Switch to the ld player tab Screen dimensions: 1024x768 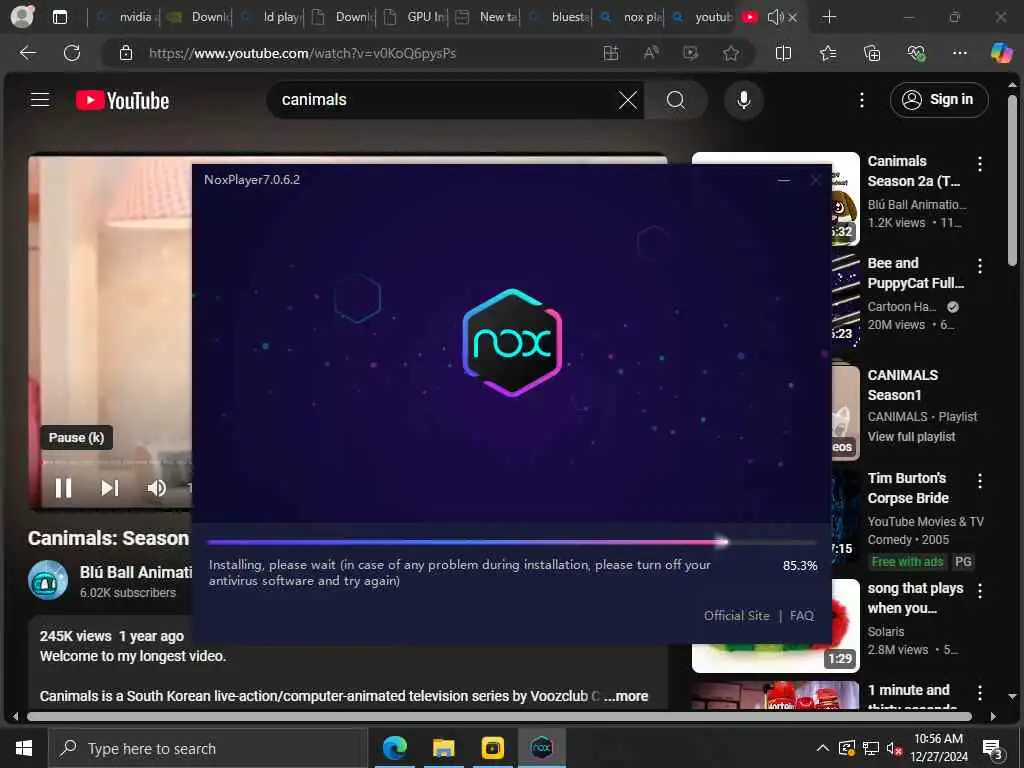pyautogui.click(x=269, y=17)
